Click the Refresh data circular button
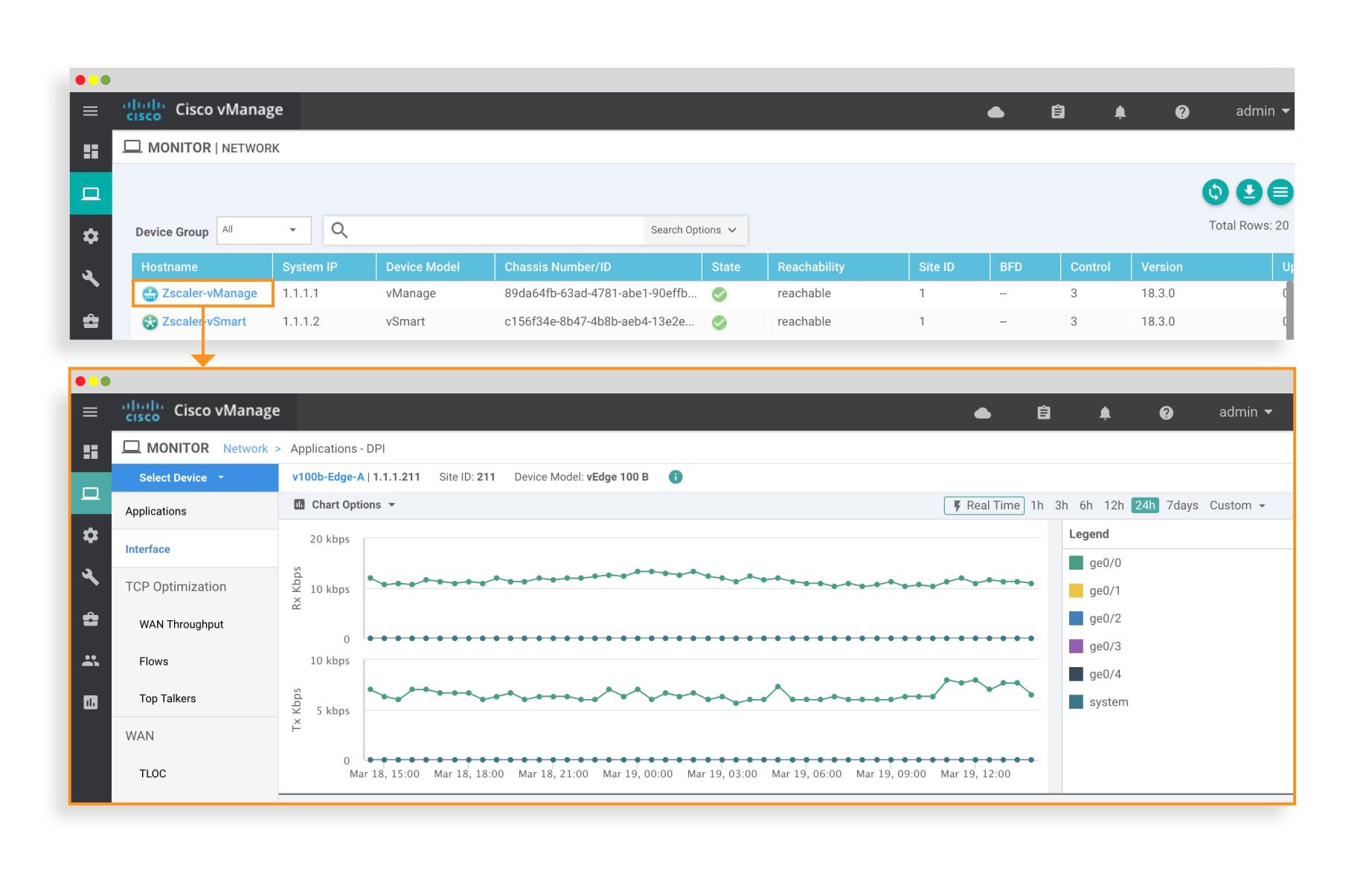1372x885 pixels. click(x=1215, y=192)
